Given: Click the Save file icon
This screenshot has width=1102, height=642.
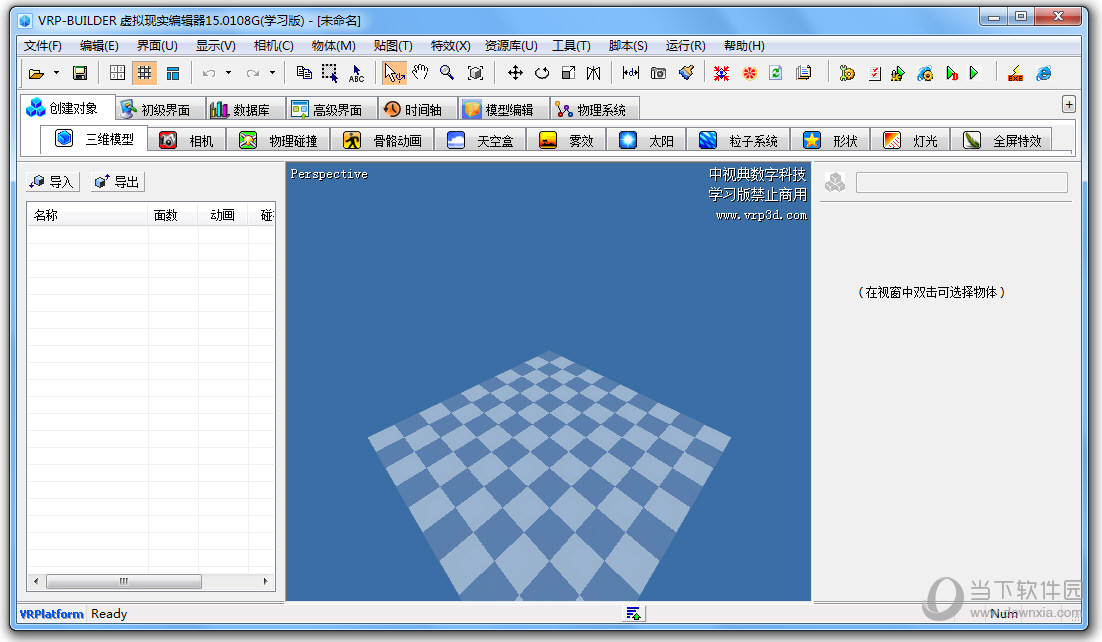Looking at the screenshot, I should pos(80,73).
